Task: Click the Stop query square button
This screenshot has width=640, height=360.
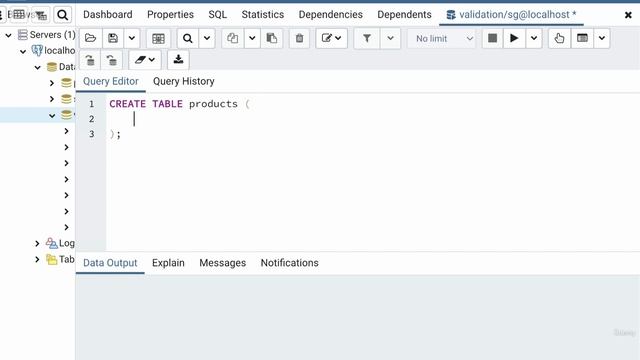Action: click(493, 38)
